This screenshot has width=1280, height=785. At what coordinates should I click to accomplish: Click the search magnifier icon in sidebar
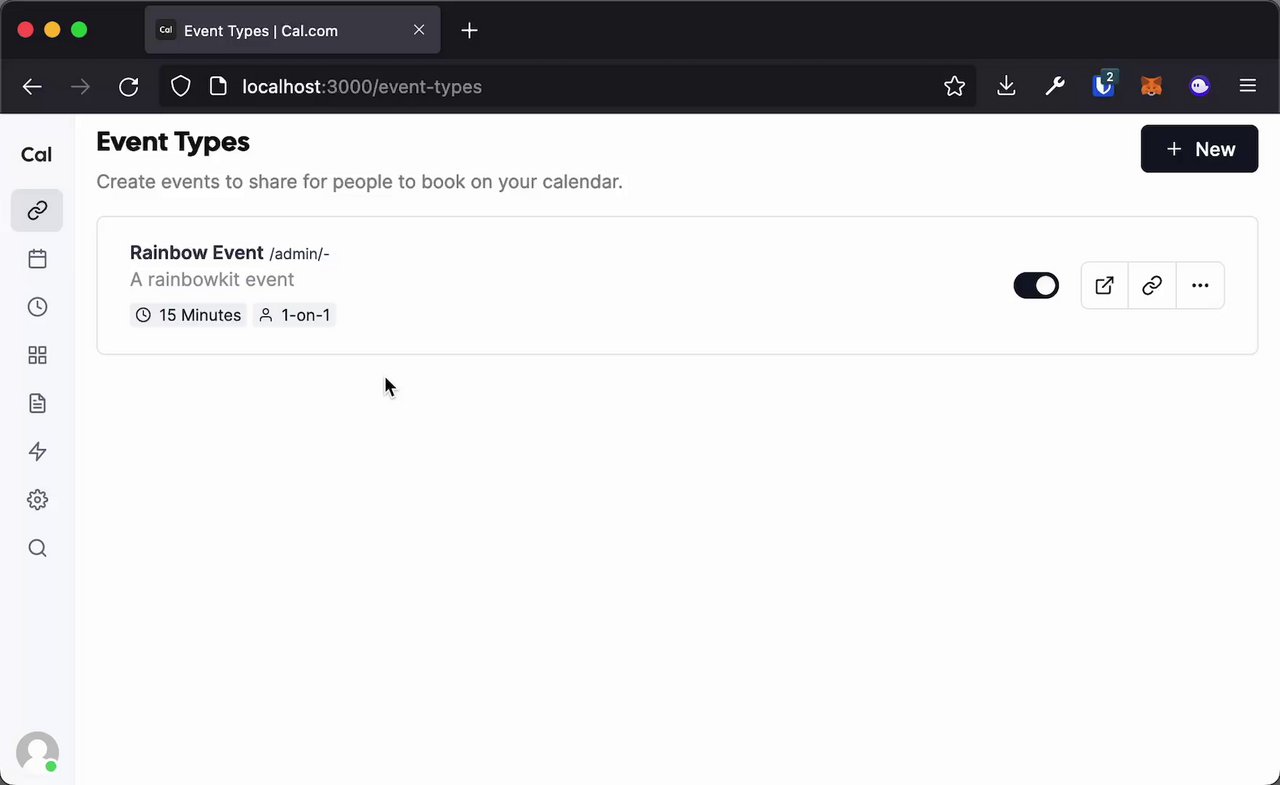tap(37, 548)
